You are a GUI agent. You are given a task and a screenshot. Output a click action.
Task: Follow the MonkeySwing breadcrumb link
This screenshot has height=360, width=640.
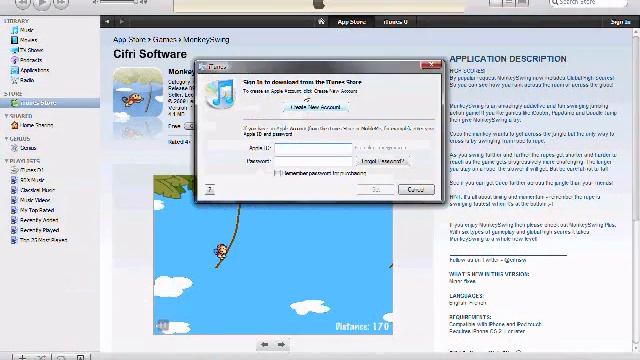(206, 40)
